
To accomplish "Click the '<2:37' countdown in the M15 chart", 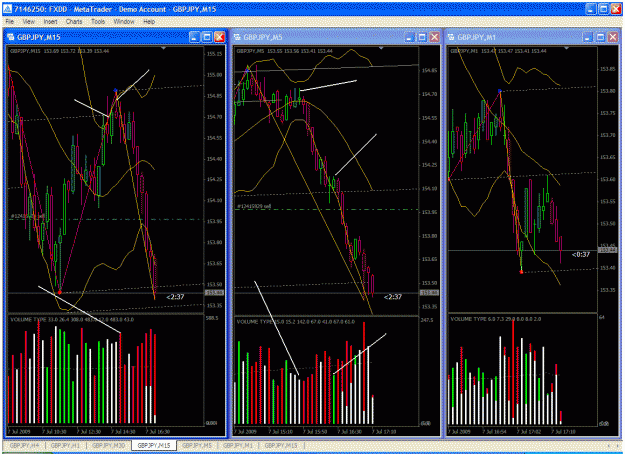I will tap(175, 297).
